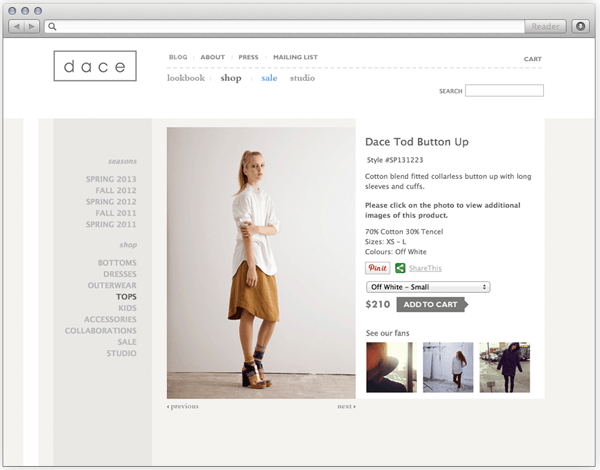View the Cart link
600x470 pixels.
pos(532,59)
